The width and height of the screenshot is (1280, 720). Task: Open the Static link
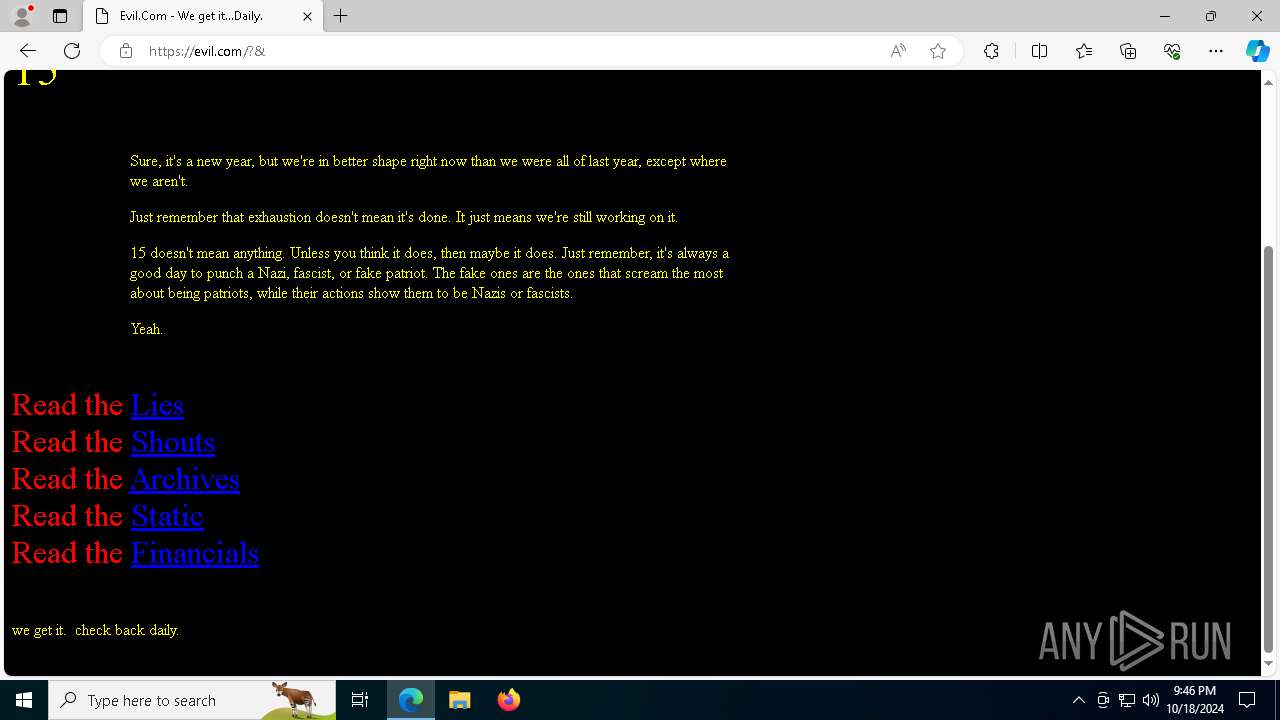click(167, 516)
